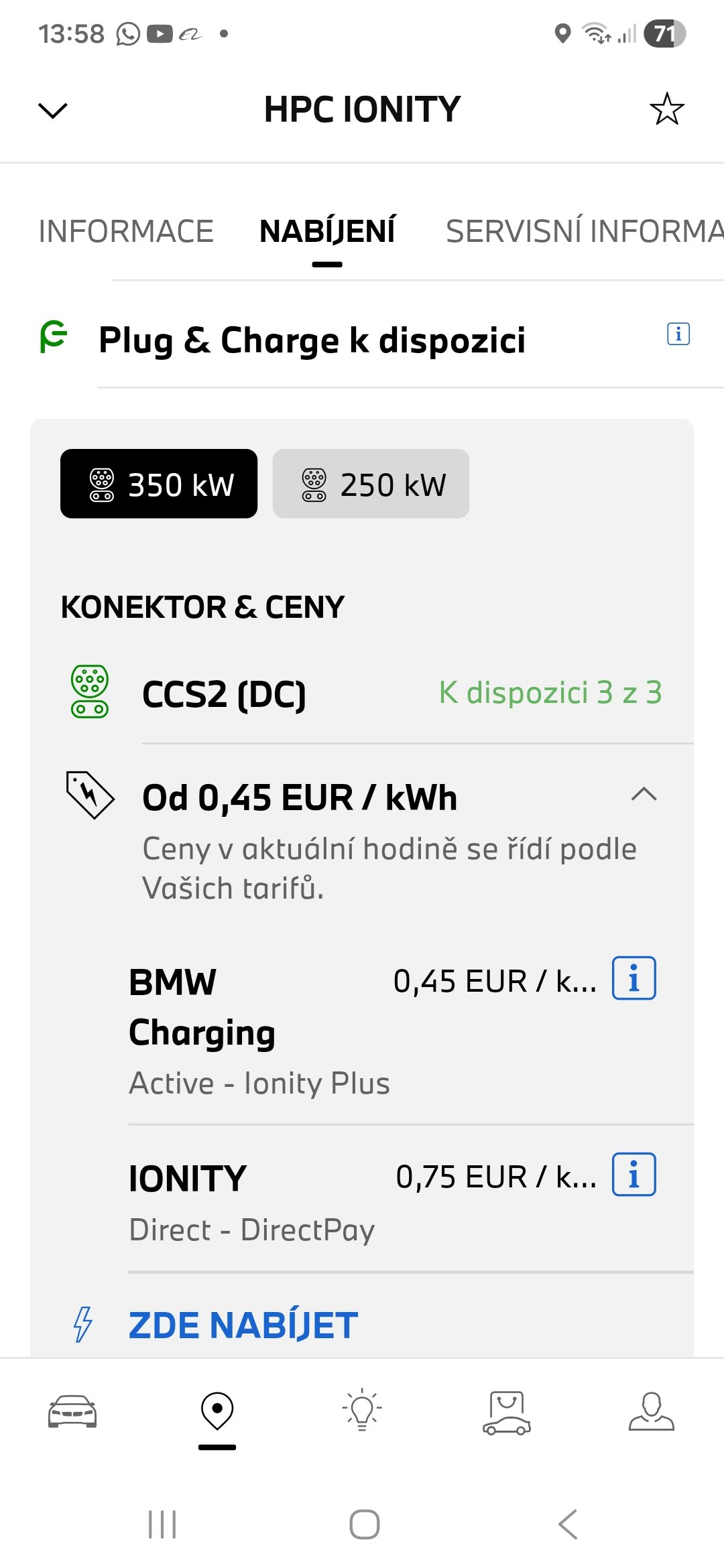Collapse the station details with top chevron

click(53, 110)
